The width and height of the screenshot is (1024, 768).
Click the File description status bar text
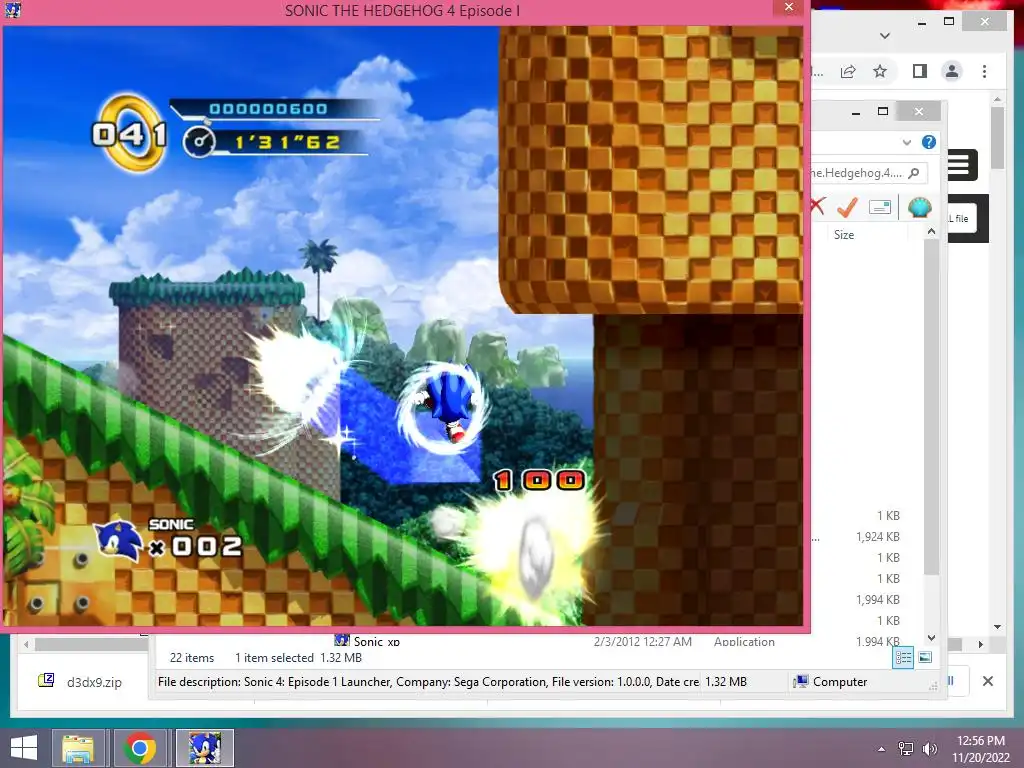pos(428,682)
